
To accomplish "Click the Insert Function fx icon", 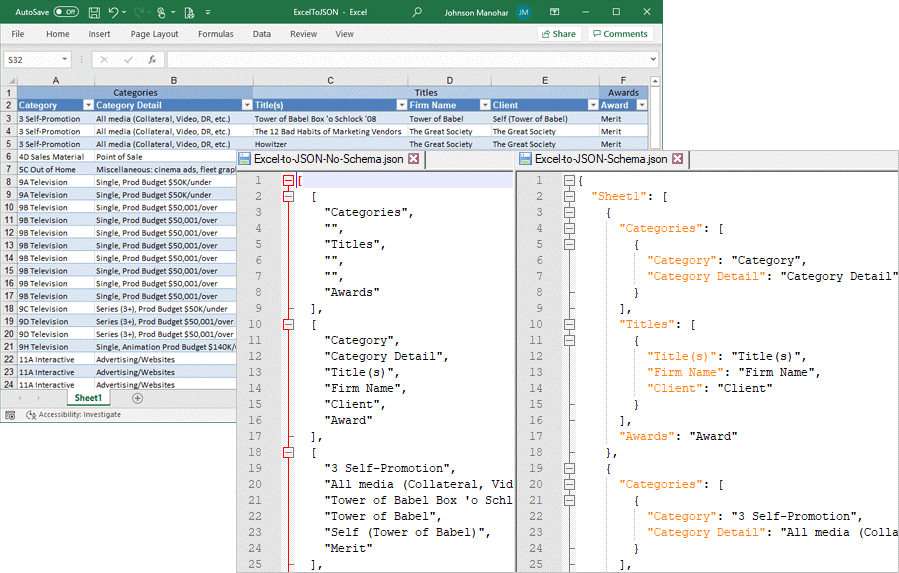I will pos(152,60).
